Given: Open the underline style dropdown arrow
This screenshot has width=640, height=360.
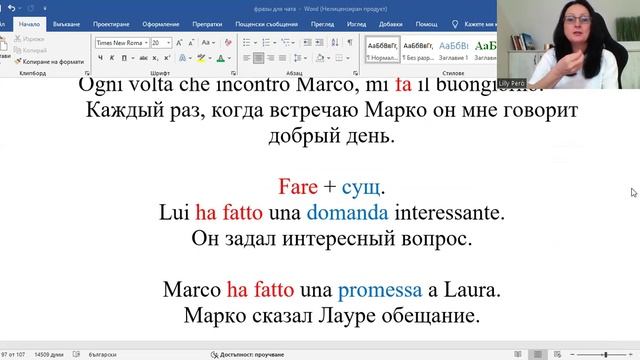Looking at the screenshot, I should coord(133,58).
